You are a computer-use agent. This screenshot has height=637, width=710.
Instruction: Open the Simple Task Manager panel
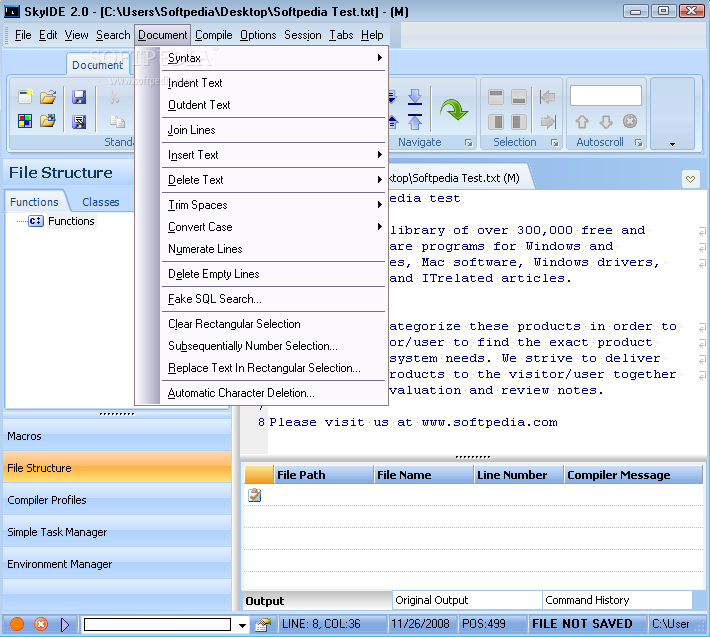(117, 532)
